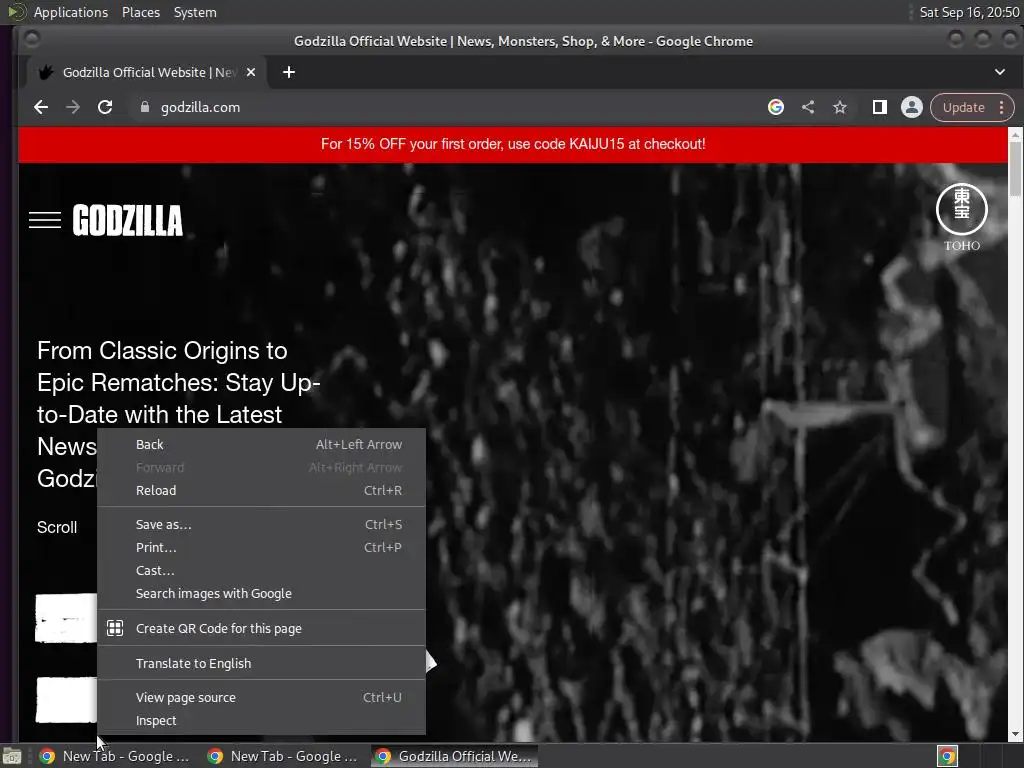Click the scrollbar down arrow
Image resolution: width=1024 pixels, height=768 pixels.
pyautogui.click(x=1015, y=735)
